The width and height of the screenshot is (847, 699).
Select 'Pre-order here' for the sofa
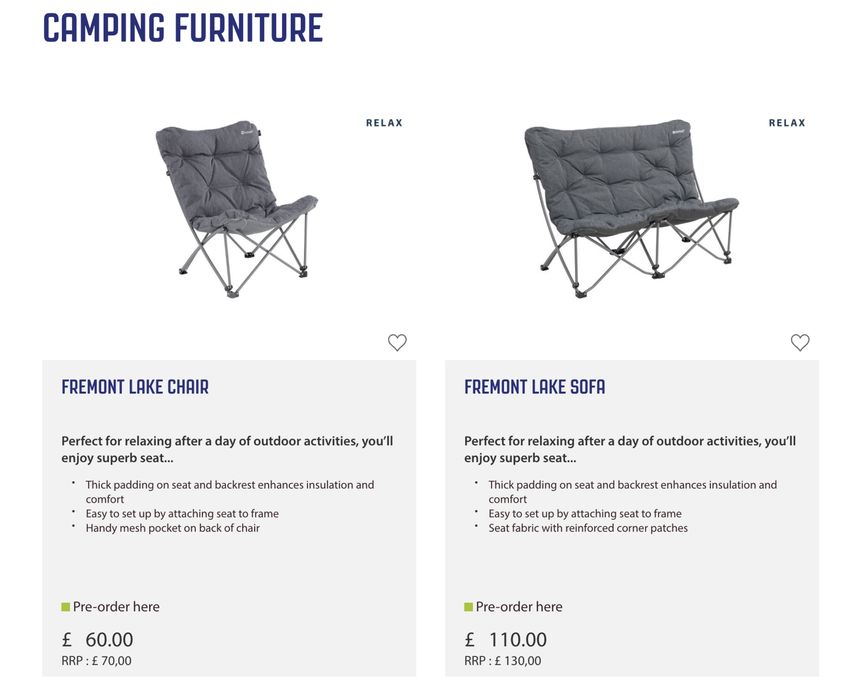click(519, 607)
